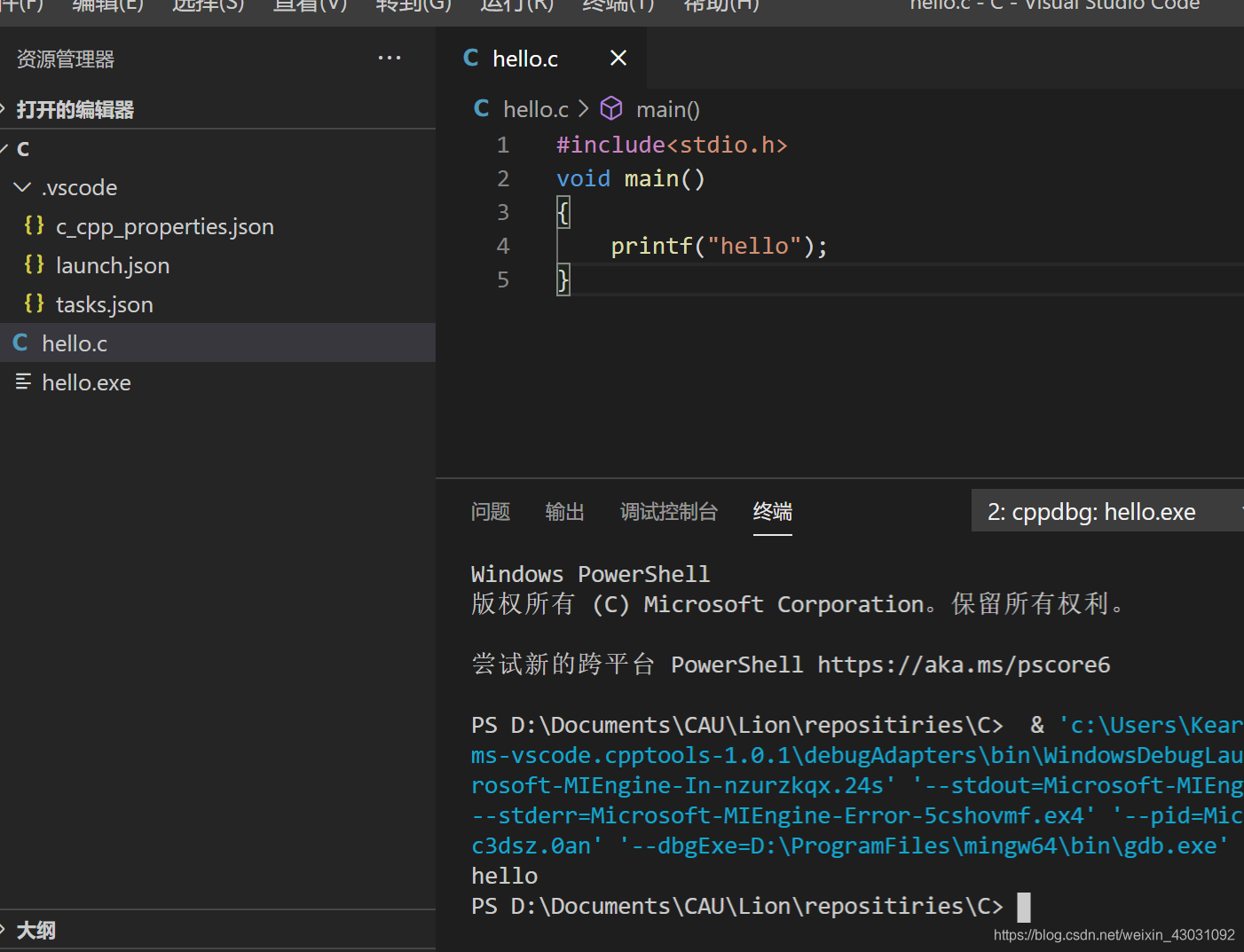Image resolution: width=1244 pixels, height=952 pixels.
Task: Click the printf("hello"); code line
Action: (x=720, y=246)
